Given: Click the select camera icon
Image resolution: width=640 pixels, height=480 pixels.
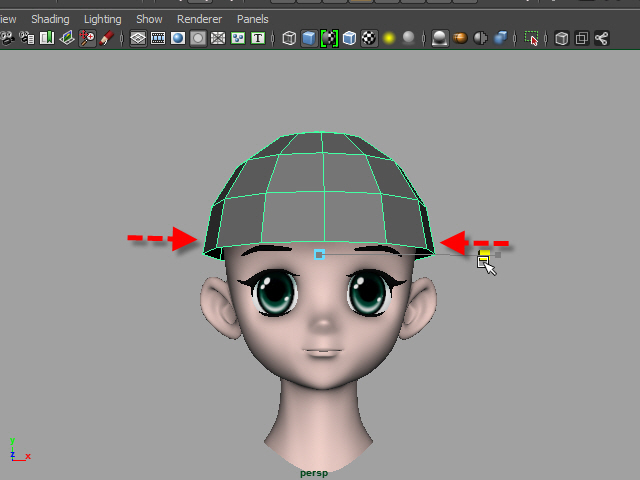Looking at the screenshot, I should [x=7, y=39].
